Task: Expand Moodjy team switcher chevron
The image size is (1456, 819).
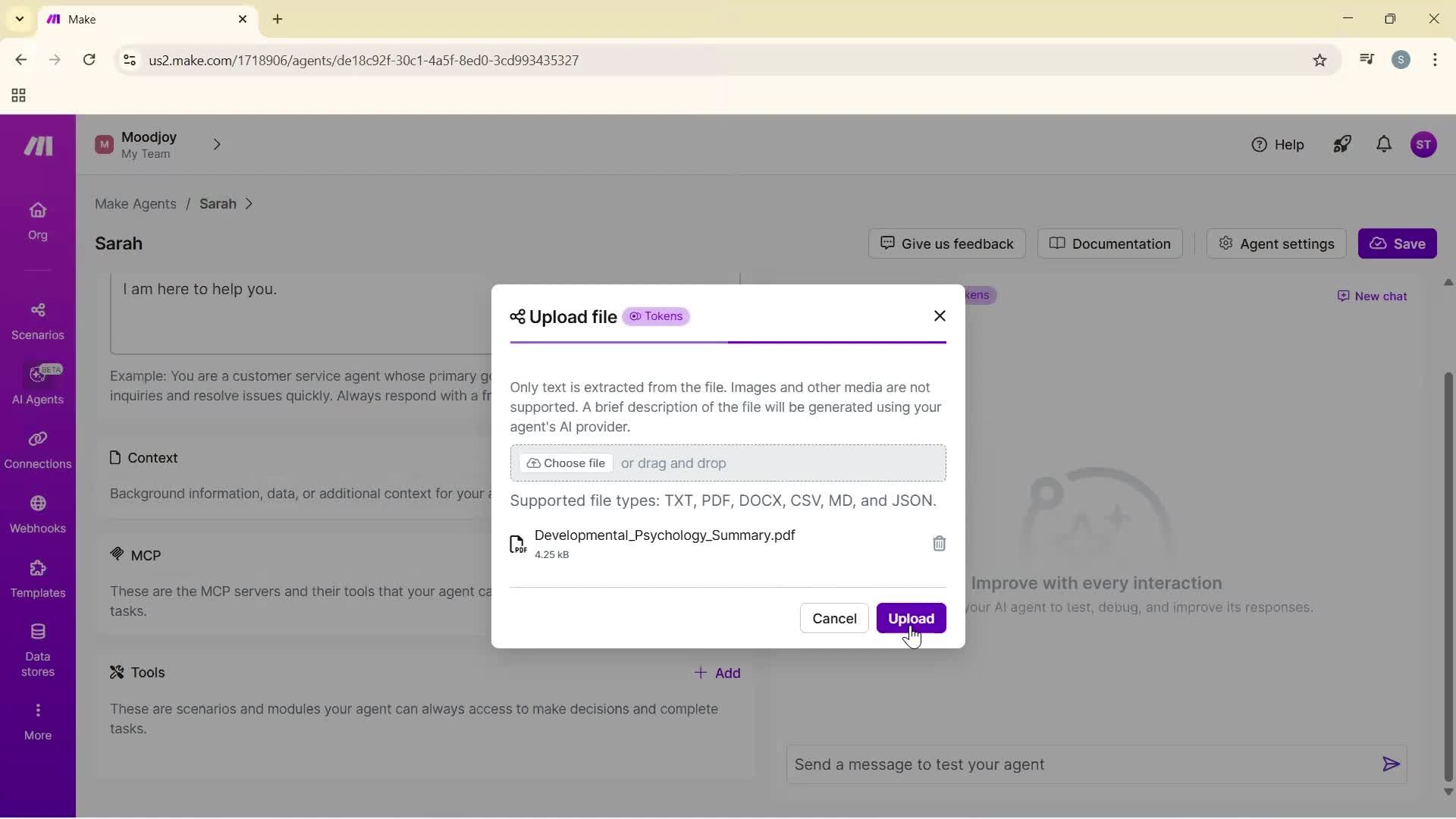Action: (217, 145)
